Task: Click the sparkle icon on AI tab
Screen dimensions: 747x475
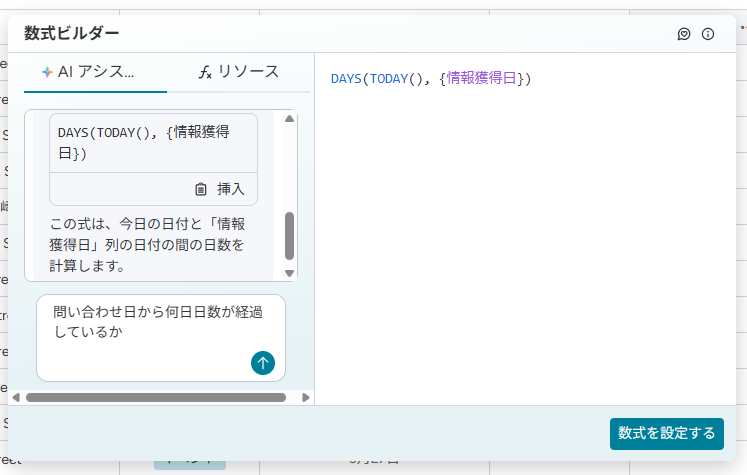Action: tap(46, 72)
